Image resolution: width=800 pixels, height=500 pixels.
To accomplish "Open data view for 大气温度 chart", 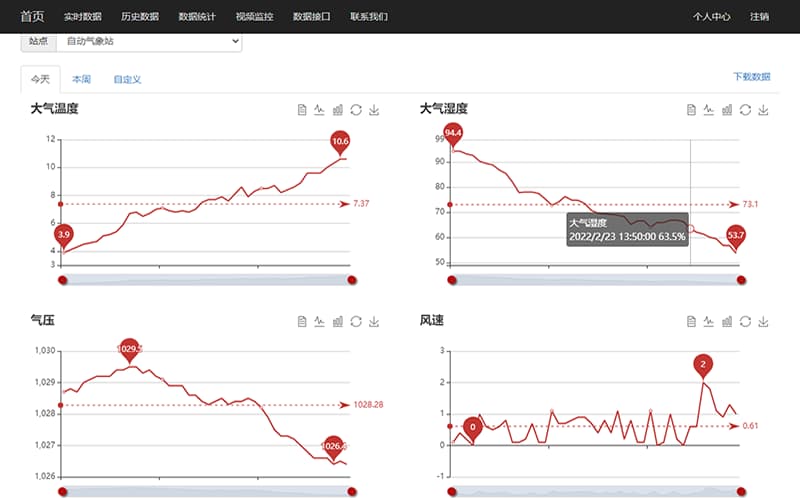I will point(301,110).
